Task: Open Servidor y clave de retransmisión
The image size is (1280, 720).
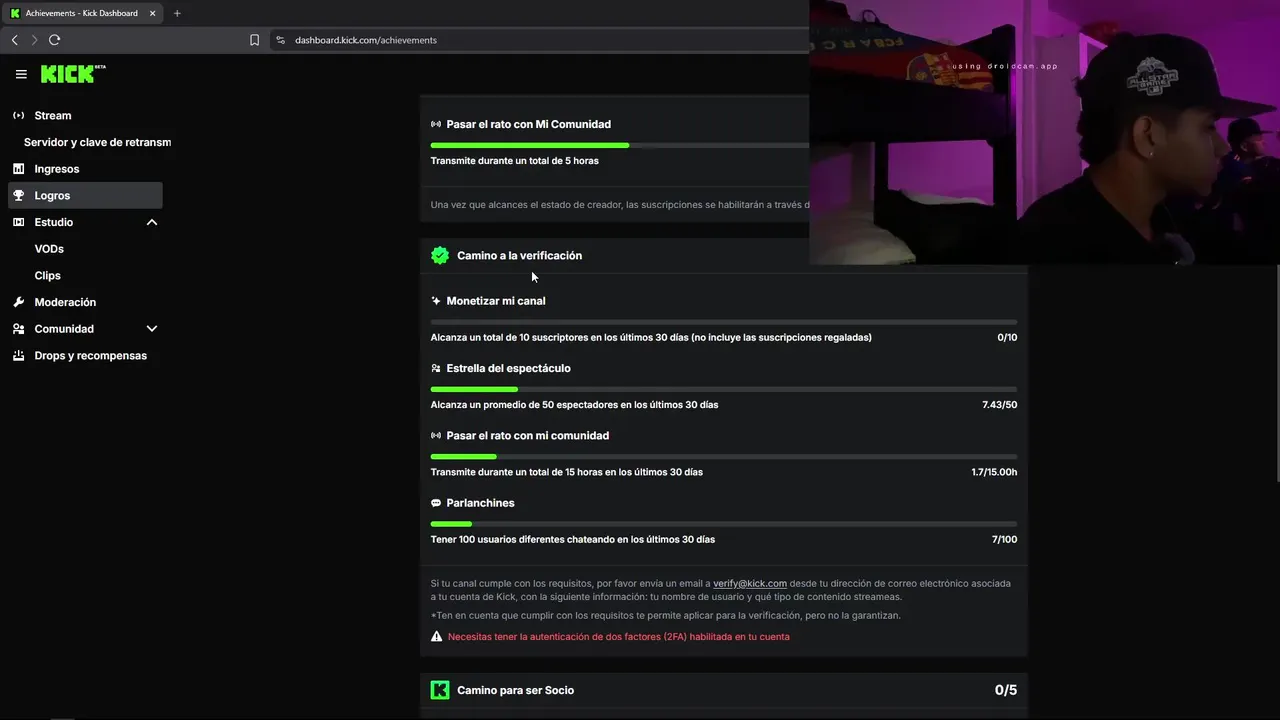Action: 97,142
